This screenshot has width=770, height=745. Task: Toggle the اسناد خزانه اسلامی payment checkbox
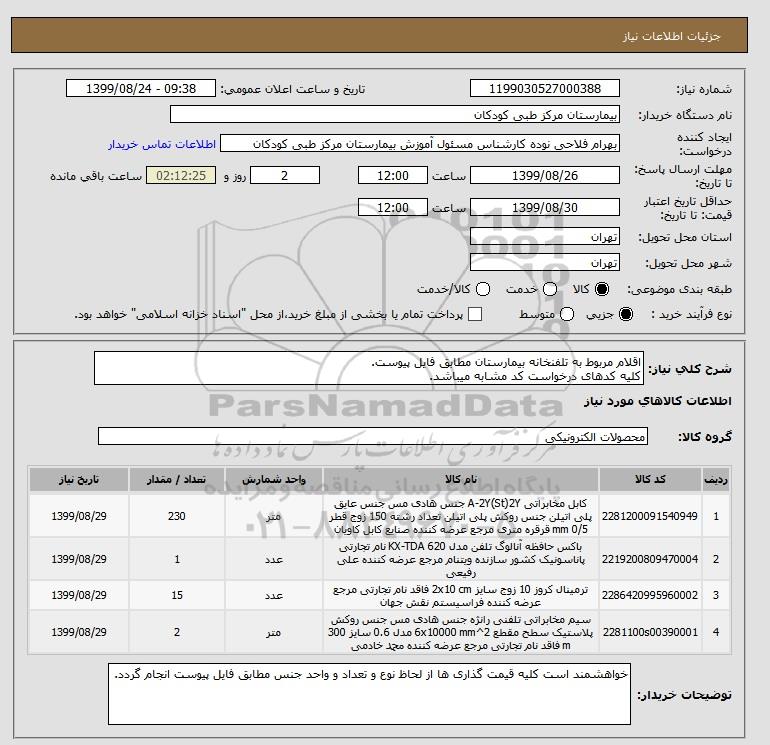click(x=475, y=314)
